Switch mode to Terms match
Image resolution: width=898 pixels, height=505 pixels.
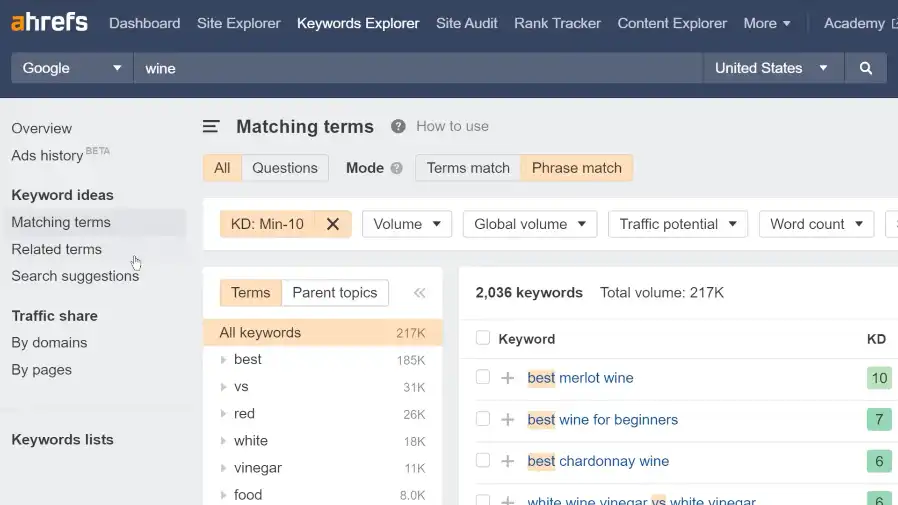pos(468,168)
